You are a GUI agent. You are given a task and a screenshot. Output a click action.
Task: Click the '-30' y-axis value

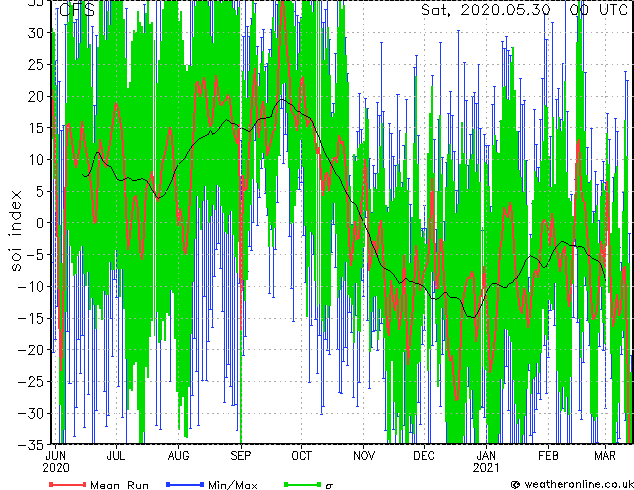(x=31, y=413)
